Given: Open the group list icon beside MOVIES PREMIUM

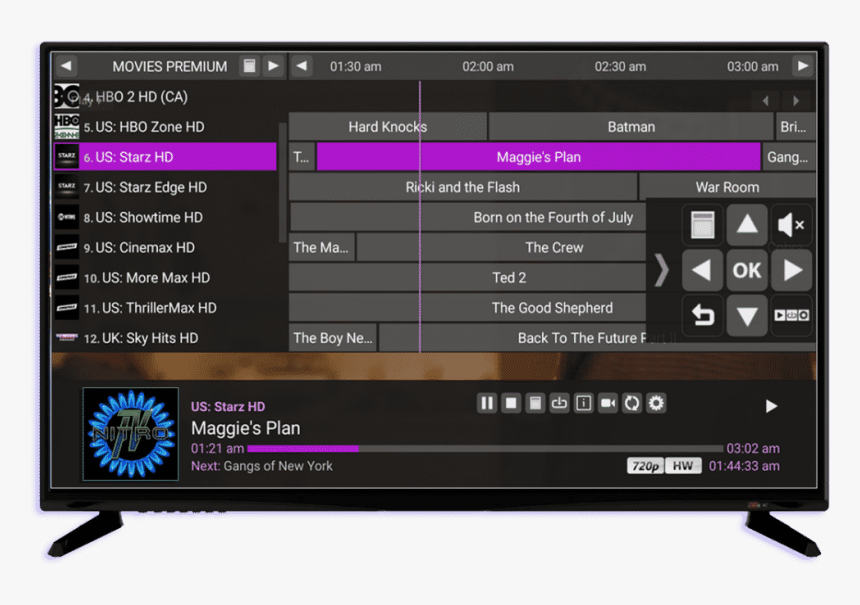Looking at the screenshot, I should coord(249,66).
